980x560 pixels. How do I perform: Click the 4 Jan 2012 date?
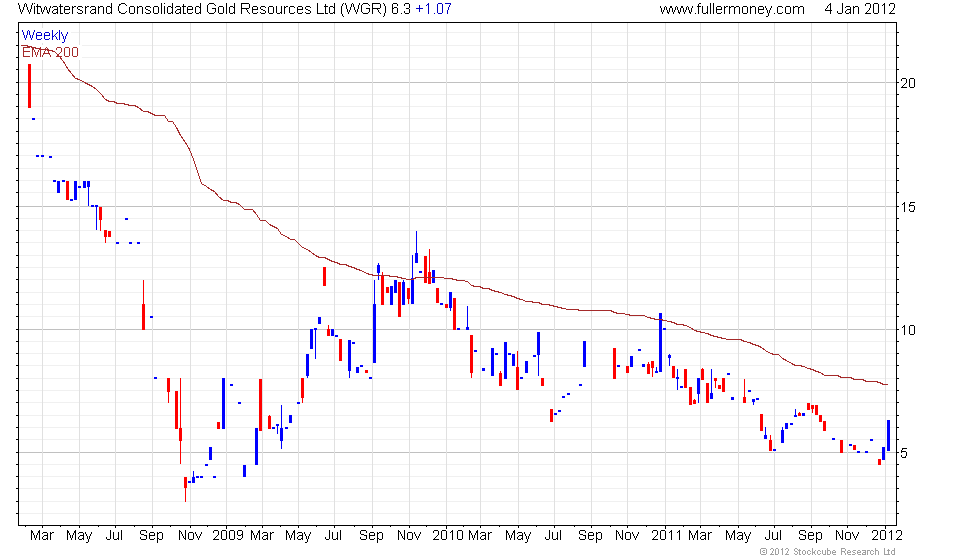pyautogui.click(x=860, y=9)
